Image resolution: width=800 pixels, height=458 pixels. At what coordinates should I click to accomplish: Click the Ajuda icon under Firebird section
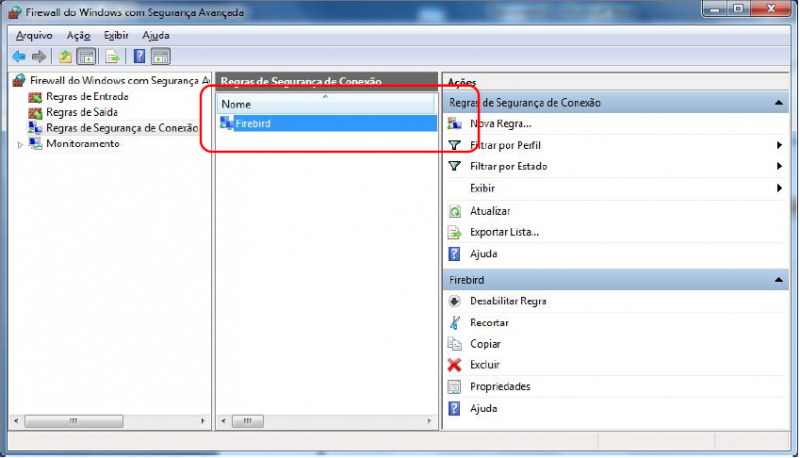454,409
